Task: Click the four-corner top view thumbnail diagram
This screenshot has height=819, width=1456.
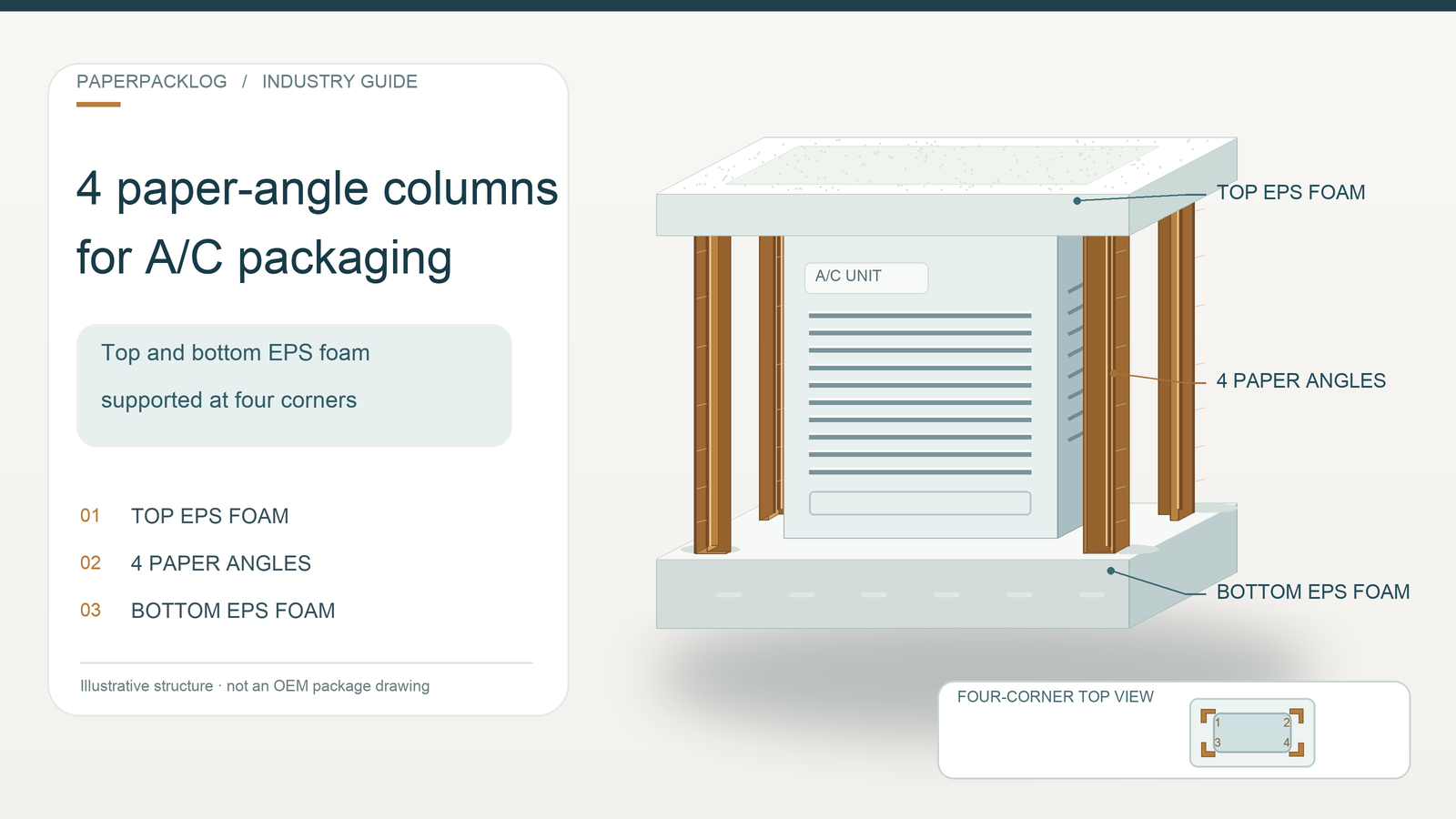Action: pyautogui.click(x=1252, y=733)
